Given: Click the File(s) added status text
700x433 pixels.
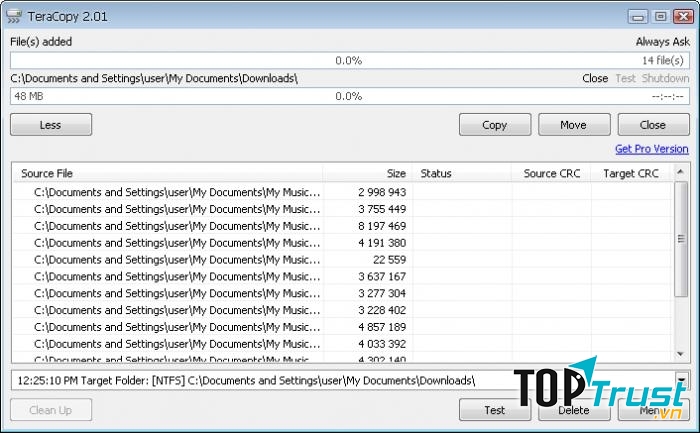Looking at the screenshot, I should click(x=41, y=42).
